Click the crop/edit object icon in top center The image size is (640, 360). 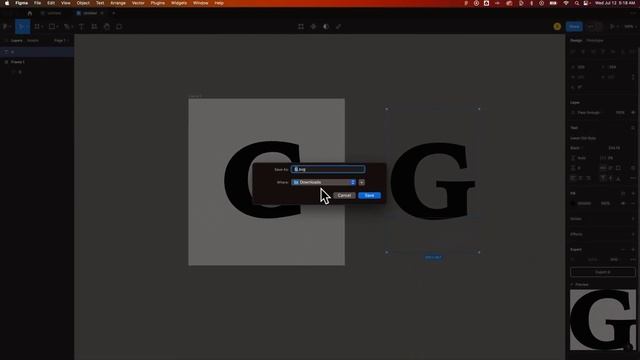tap(301, 27)
